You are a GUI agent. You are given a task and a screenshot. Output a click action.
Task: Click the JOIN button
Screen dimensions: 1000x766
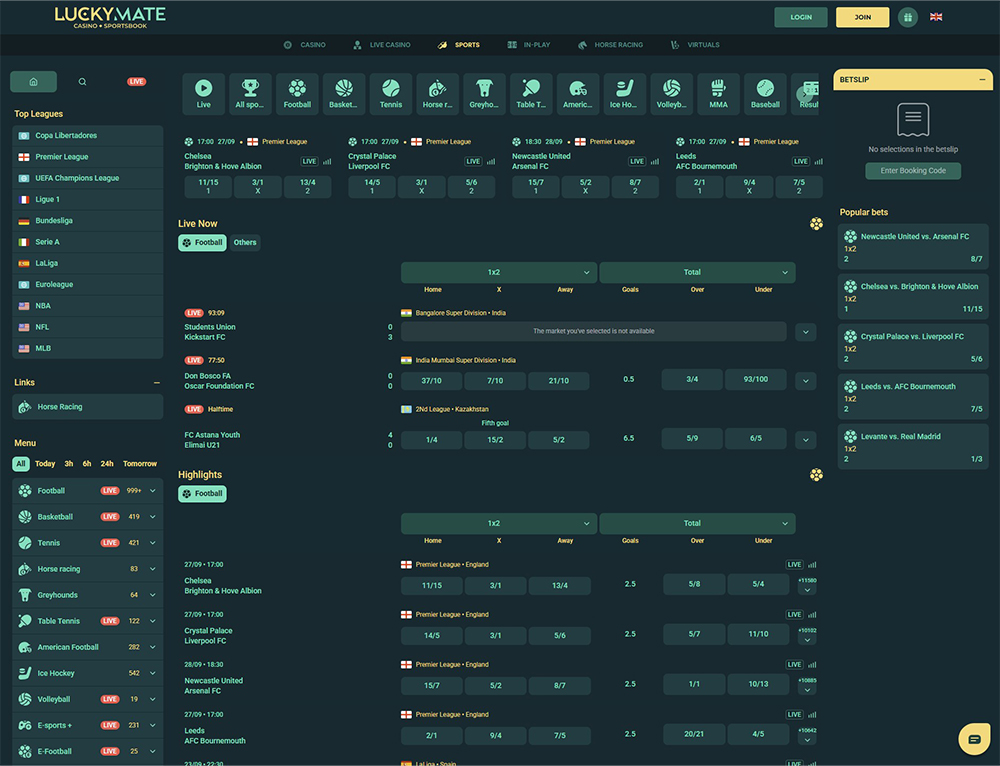point(862,17)
